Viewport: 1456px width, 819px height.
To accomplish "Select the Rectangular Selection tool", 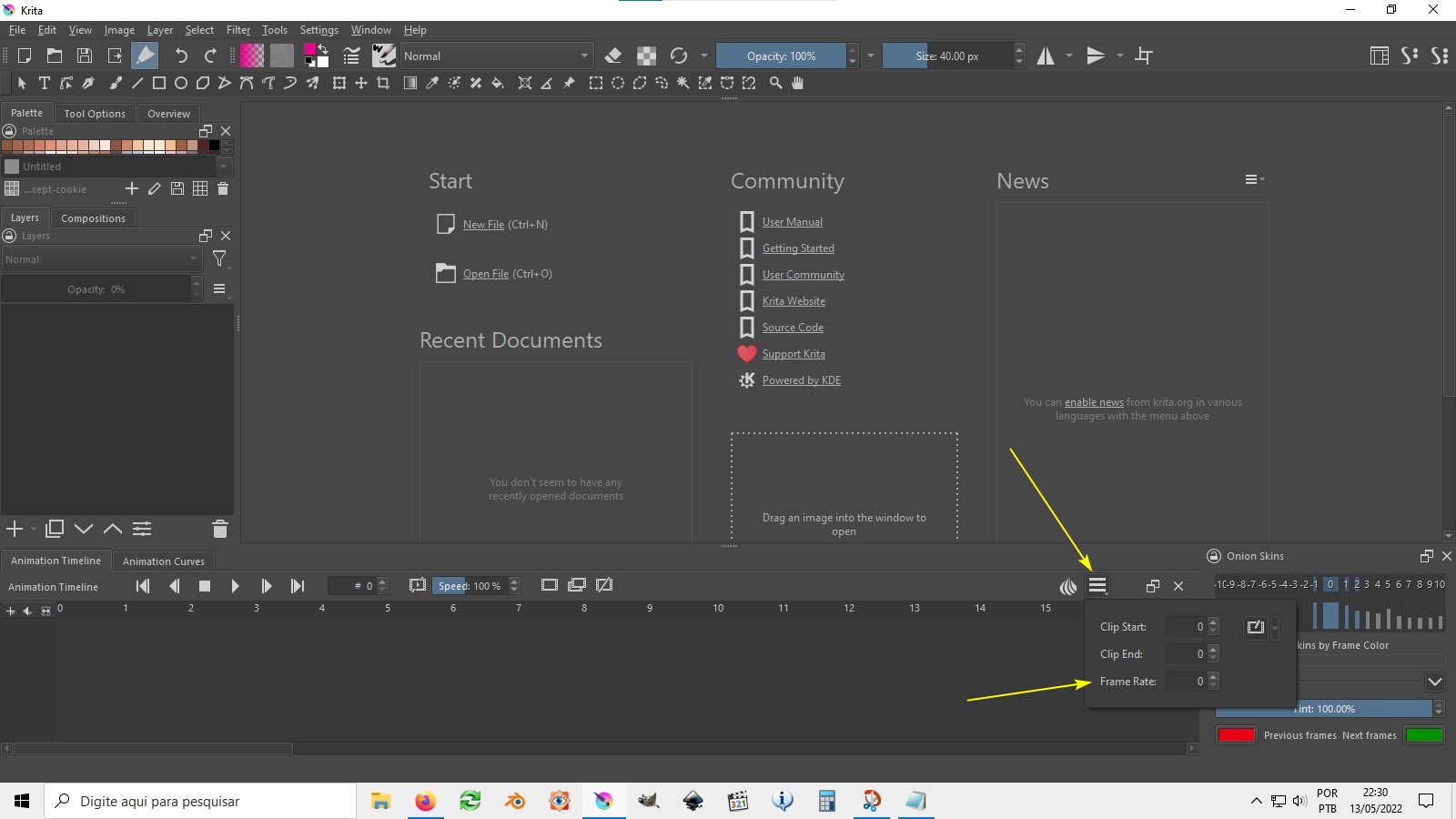I will pos(596,83).
